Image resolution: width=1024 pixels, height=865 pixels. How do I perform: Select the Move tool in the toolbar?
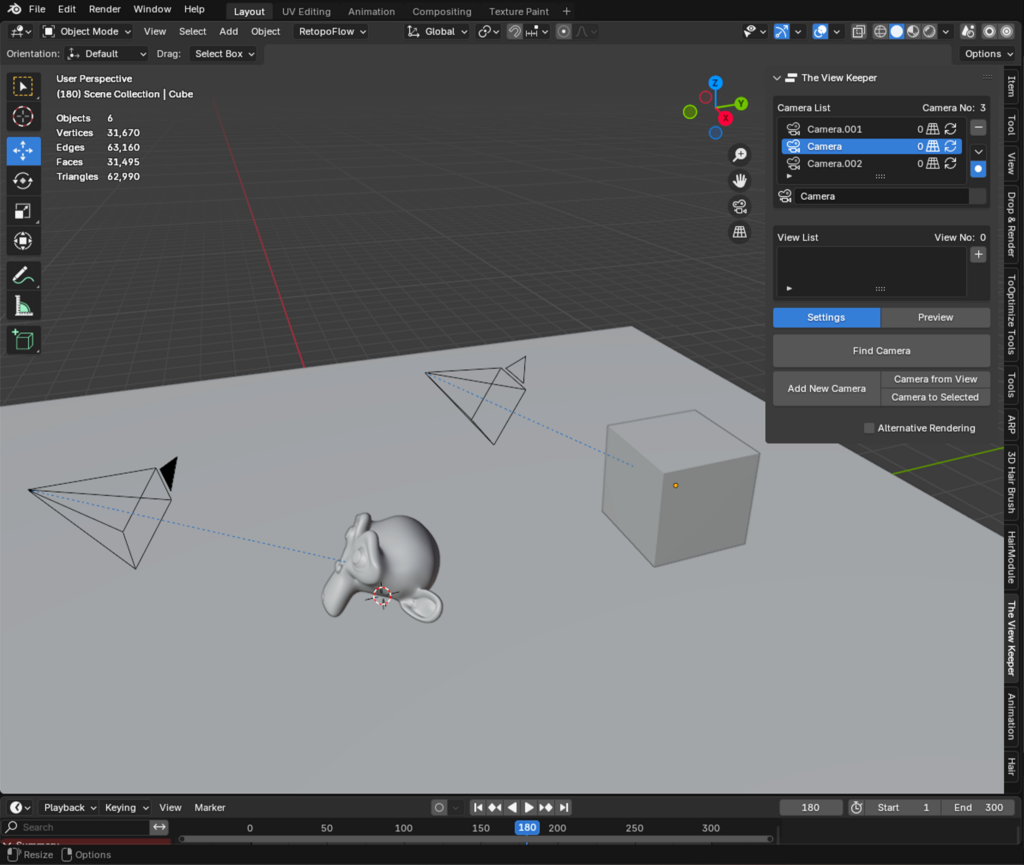point(22,150)
